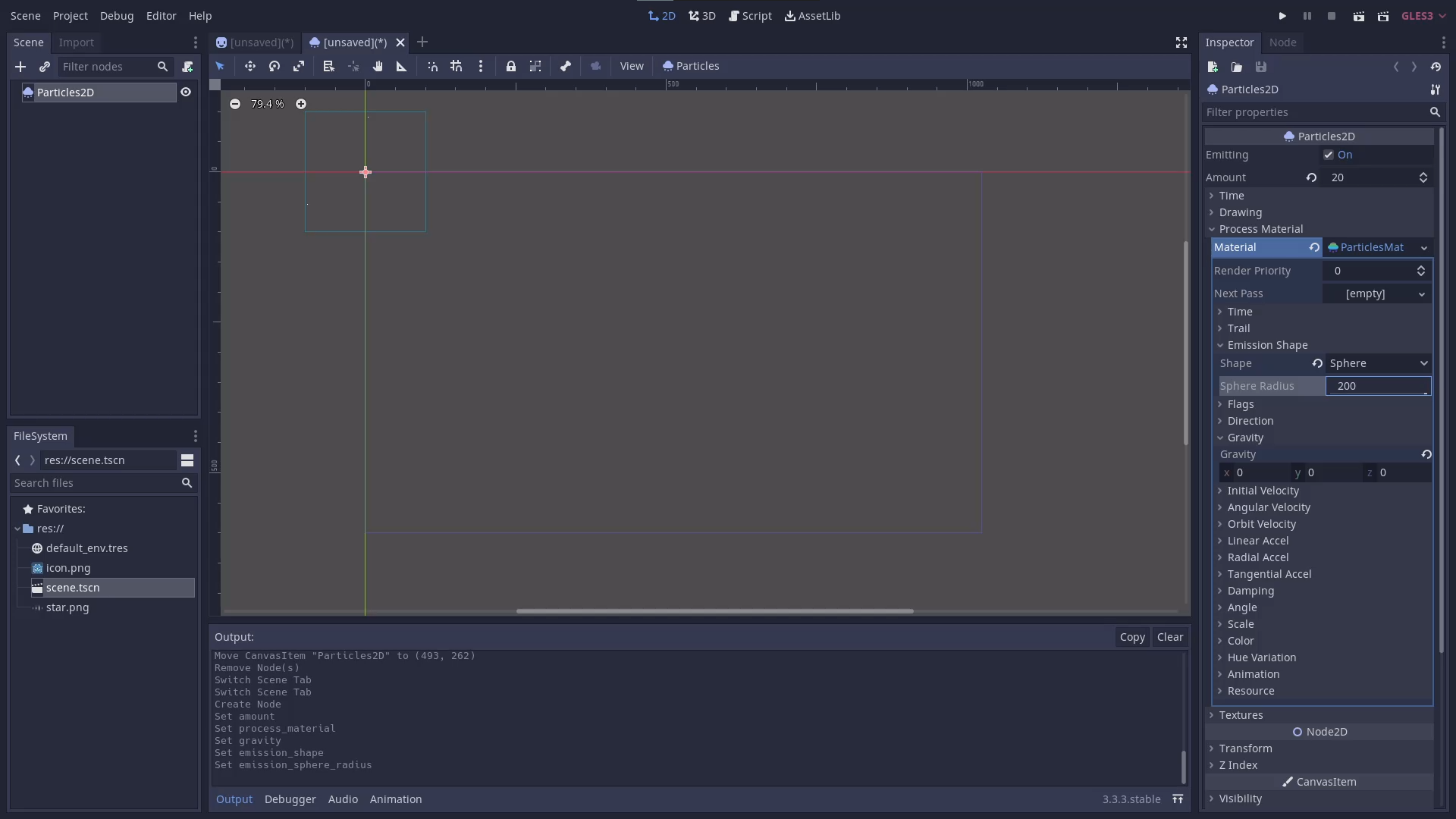The height and width of the screenshot is (819, 1456).
Task: Expand the Textures section
Action: click(x=1241, y=715)
